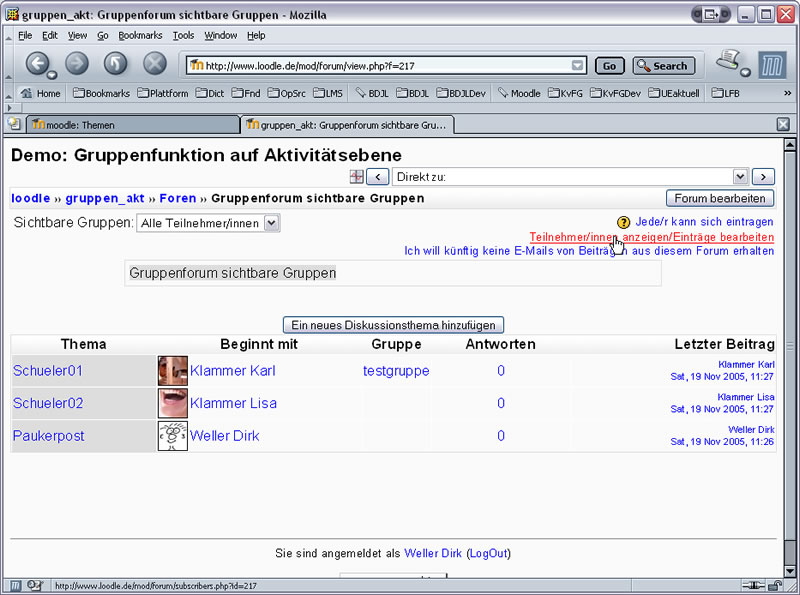Open the Bookmarks menu
This screenshot has width=800, height=595.
pyautogui.click(x=139, y=35)
